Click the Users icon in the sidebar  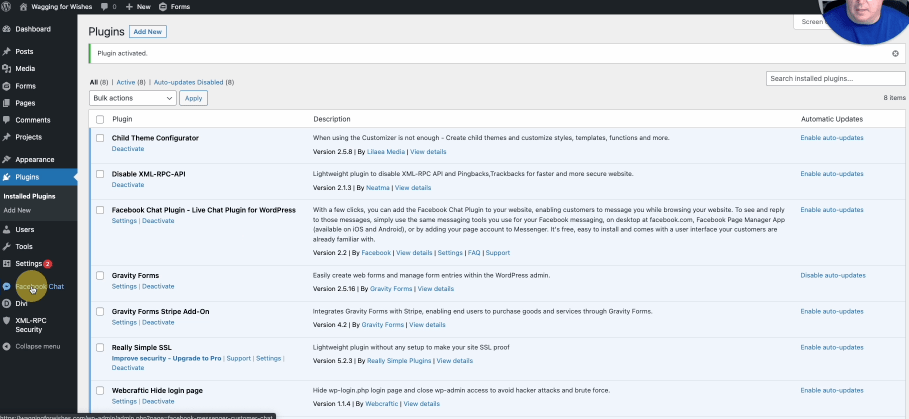7,229
